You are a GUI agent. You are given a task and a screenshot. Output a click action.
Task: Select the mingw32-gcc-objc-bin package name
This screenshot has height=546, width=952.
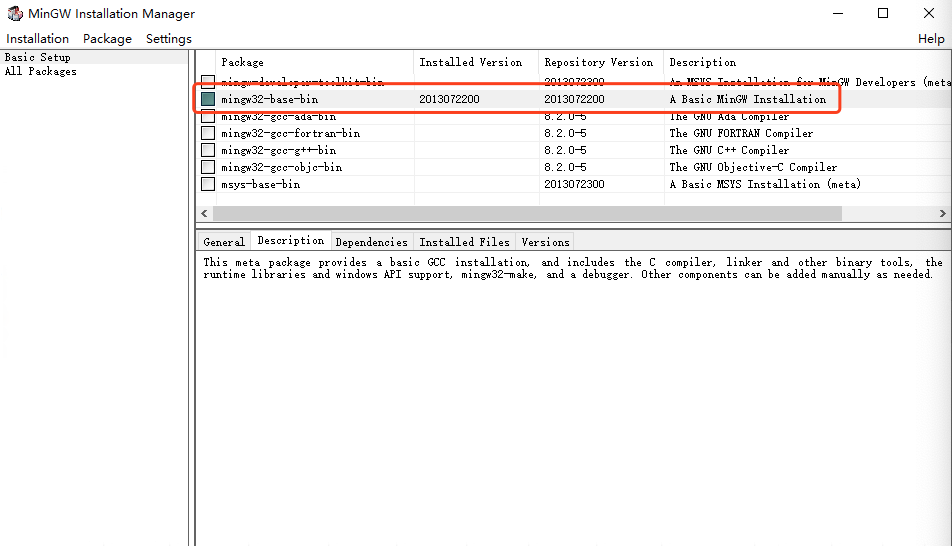pos(282,167)
